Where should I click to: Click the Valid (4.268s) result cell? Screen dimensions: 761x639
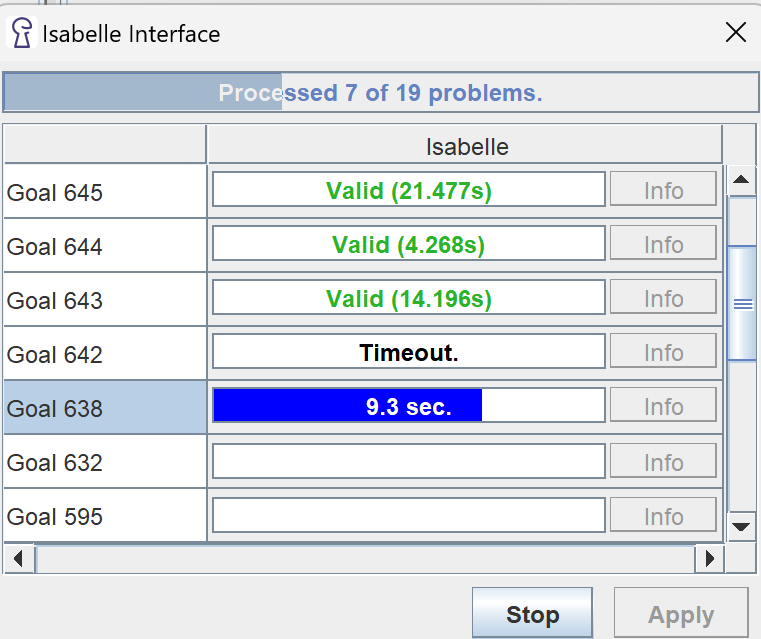pyautogui.click(x=409, y=243)
